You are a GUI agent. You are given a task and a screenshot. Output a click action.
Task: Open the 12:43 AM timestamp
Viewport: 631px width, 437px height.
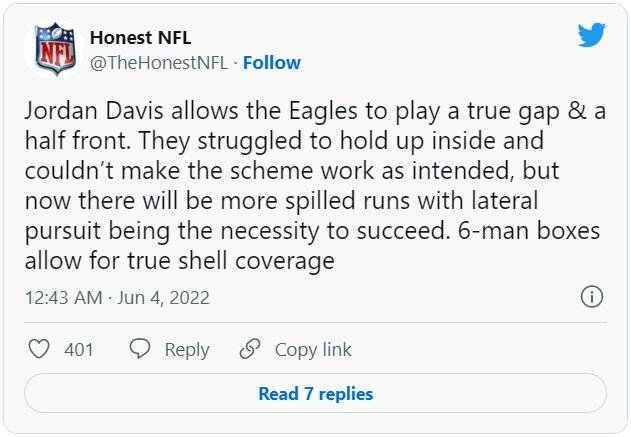(64, 298)
